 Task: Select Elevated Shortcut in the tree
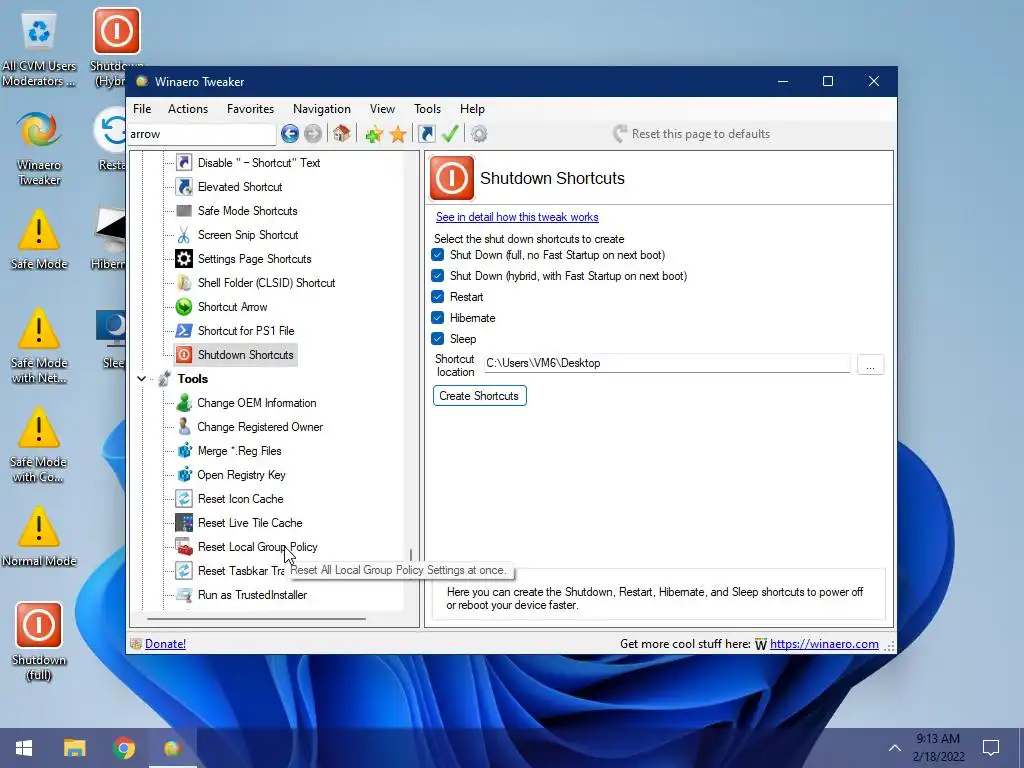(x=240, y=187)
